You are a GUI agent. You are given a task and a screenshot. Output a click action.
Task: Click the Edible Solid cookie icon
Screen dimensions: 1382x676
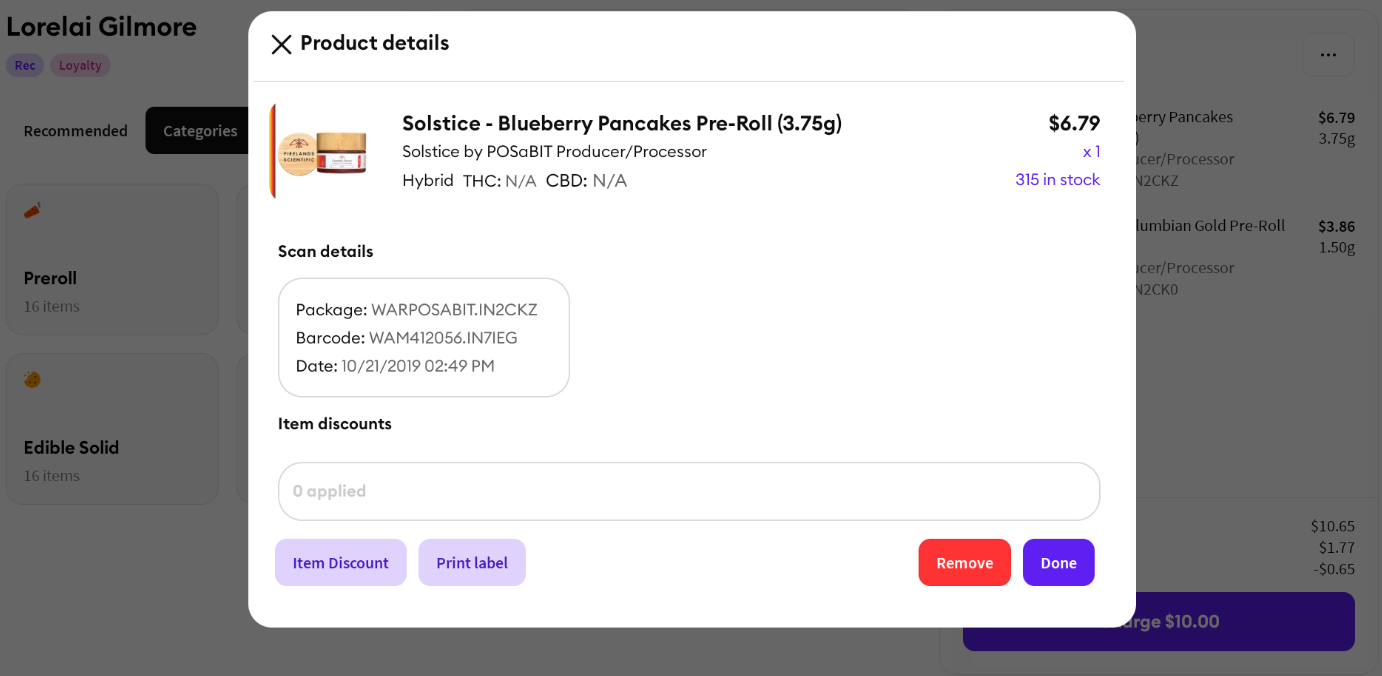click(33, 379)
